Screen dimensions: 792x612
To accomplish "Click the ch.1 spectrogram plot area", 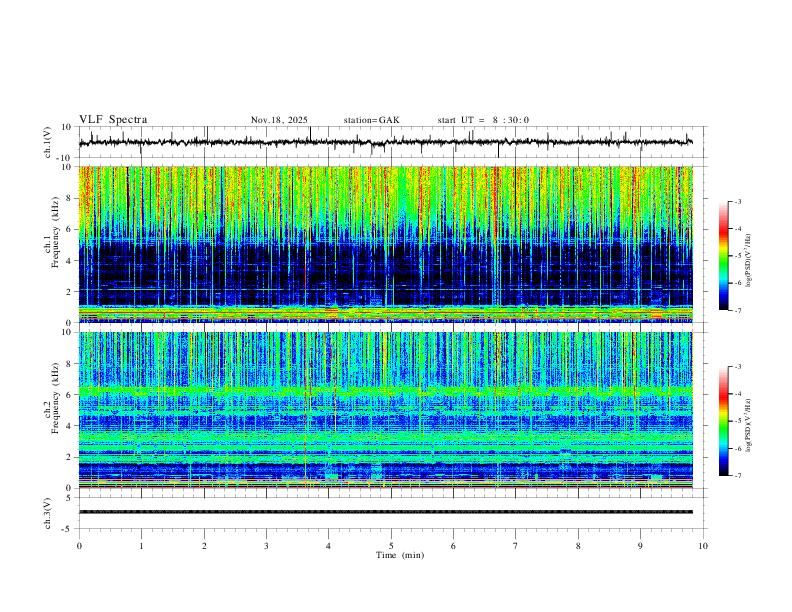I will (x=386, y=244).
